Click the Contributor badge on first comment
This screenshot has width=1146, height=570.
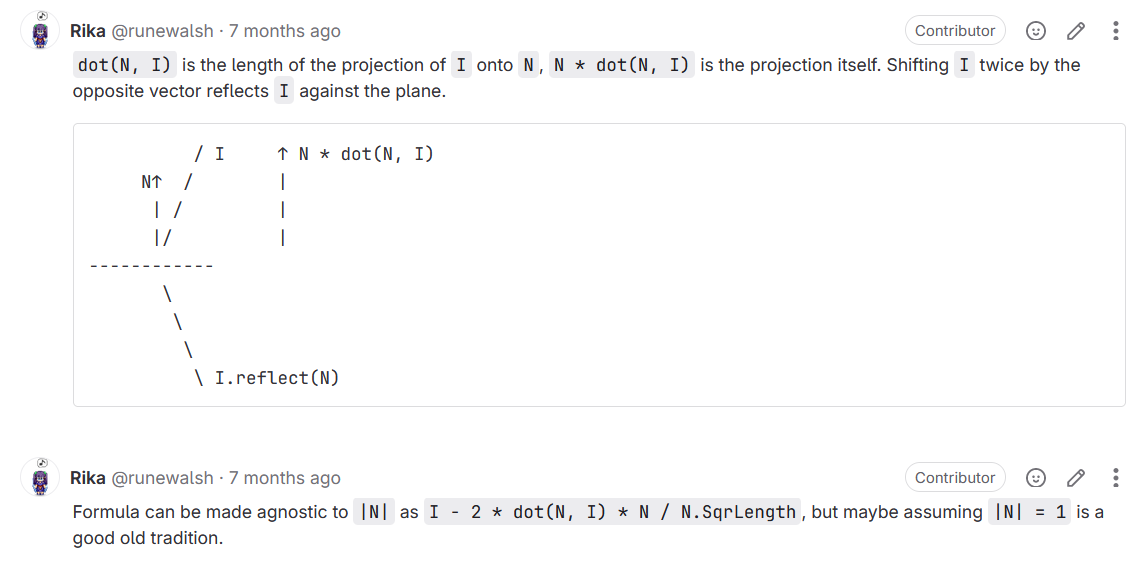[955, 31]
